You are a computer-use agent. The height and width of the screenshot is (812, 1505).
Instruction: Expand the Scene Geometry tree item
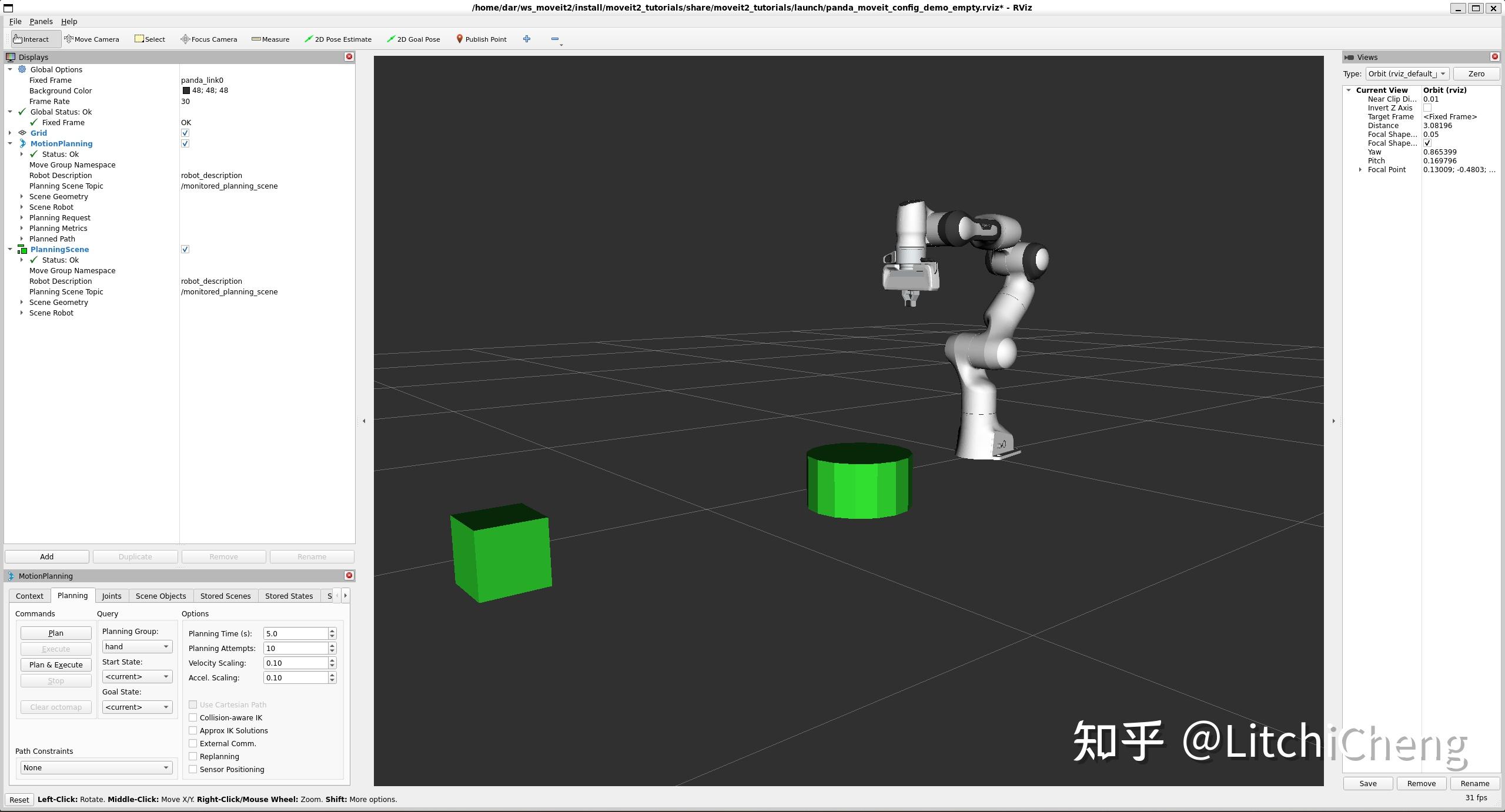click(x=22, y=196)
